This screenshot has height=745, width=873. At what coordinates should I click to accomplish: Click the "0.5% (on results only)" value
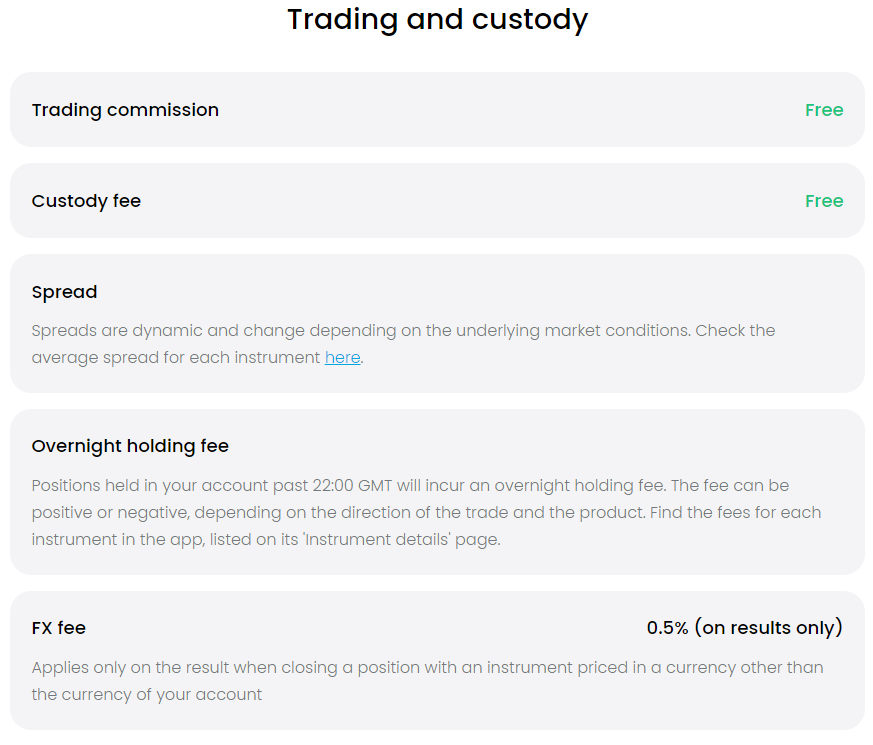(x=744, y=628)
